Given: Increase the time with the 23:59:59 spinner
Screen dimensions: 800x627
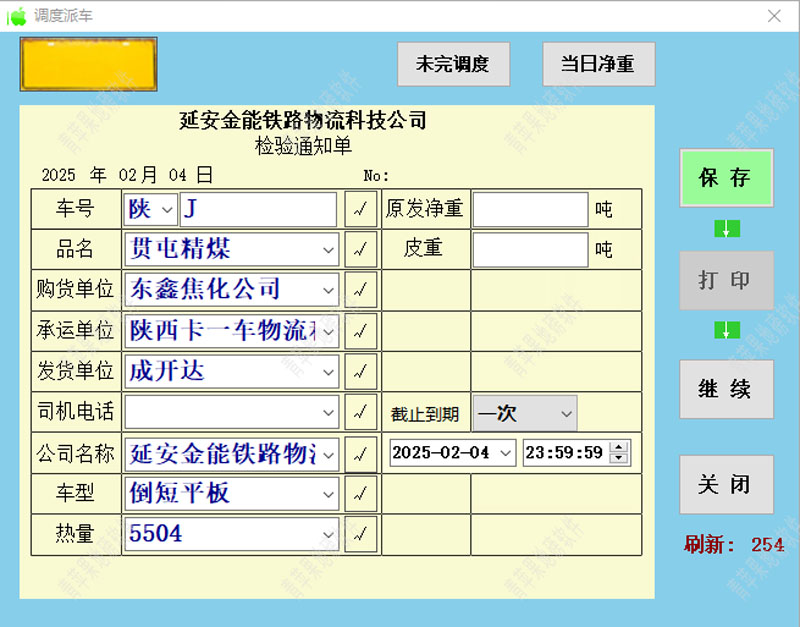Looking at the screenshot, I should click(620, 447).
